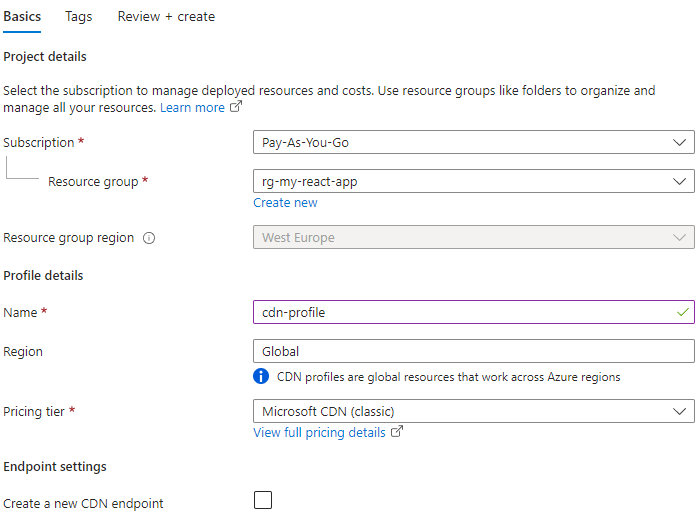
Task: Open the Pricing tier dropdown
Action: (473, 411)
